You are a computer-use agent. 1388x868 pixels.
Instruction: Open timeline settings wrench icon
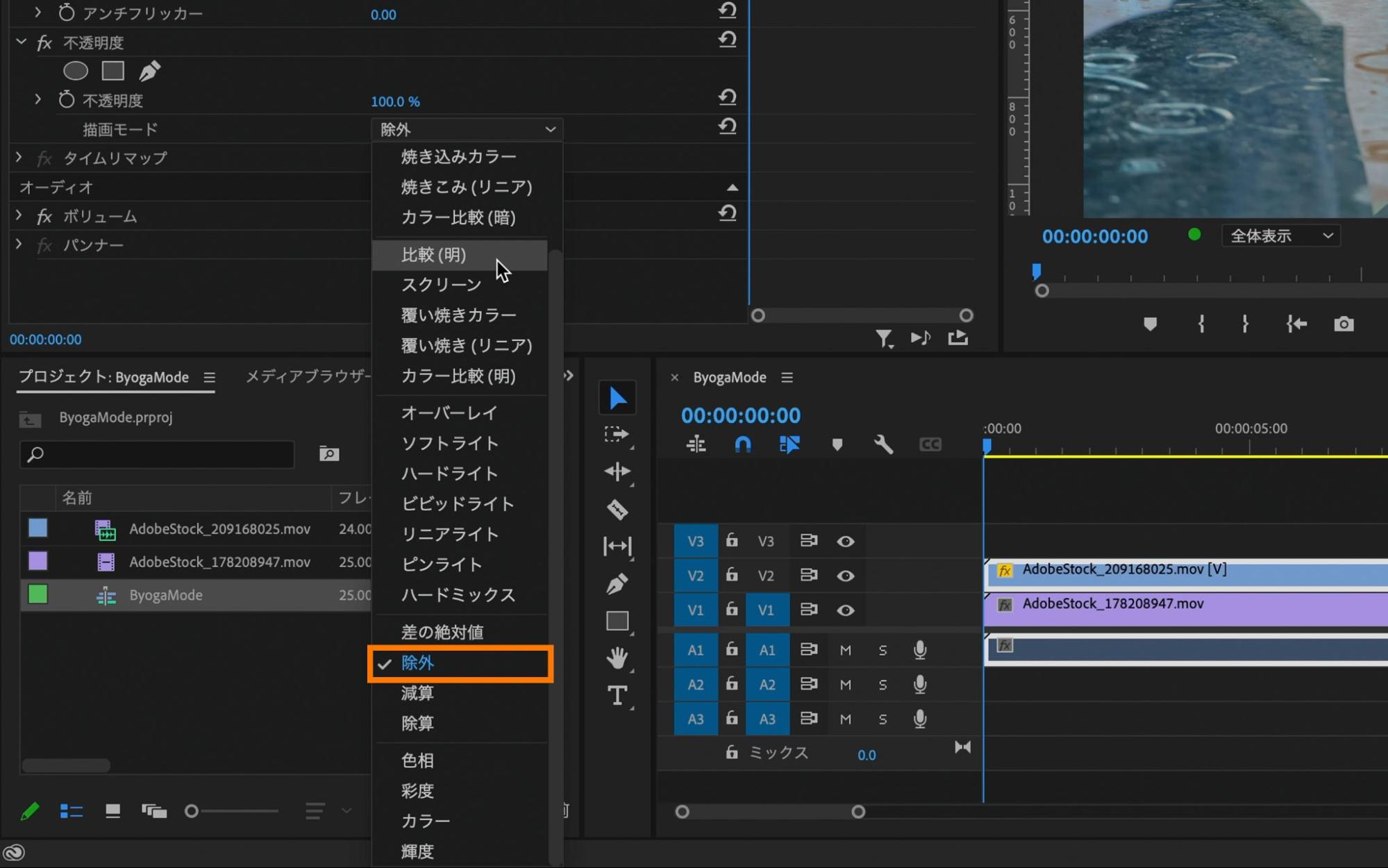883,444
